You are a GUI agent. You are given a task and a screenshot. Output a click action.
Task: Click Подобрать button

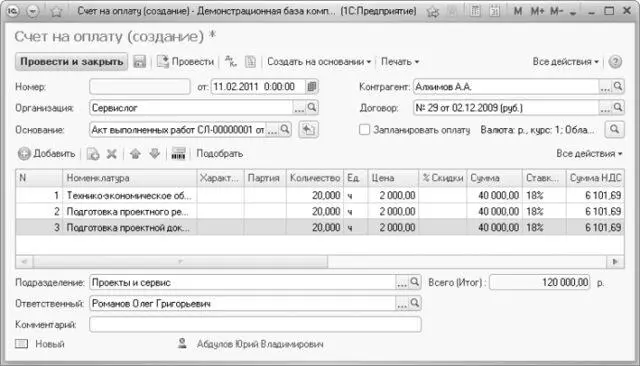(x=220, y=154)
